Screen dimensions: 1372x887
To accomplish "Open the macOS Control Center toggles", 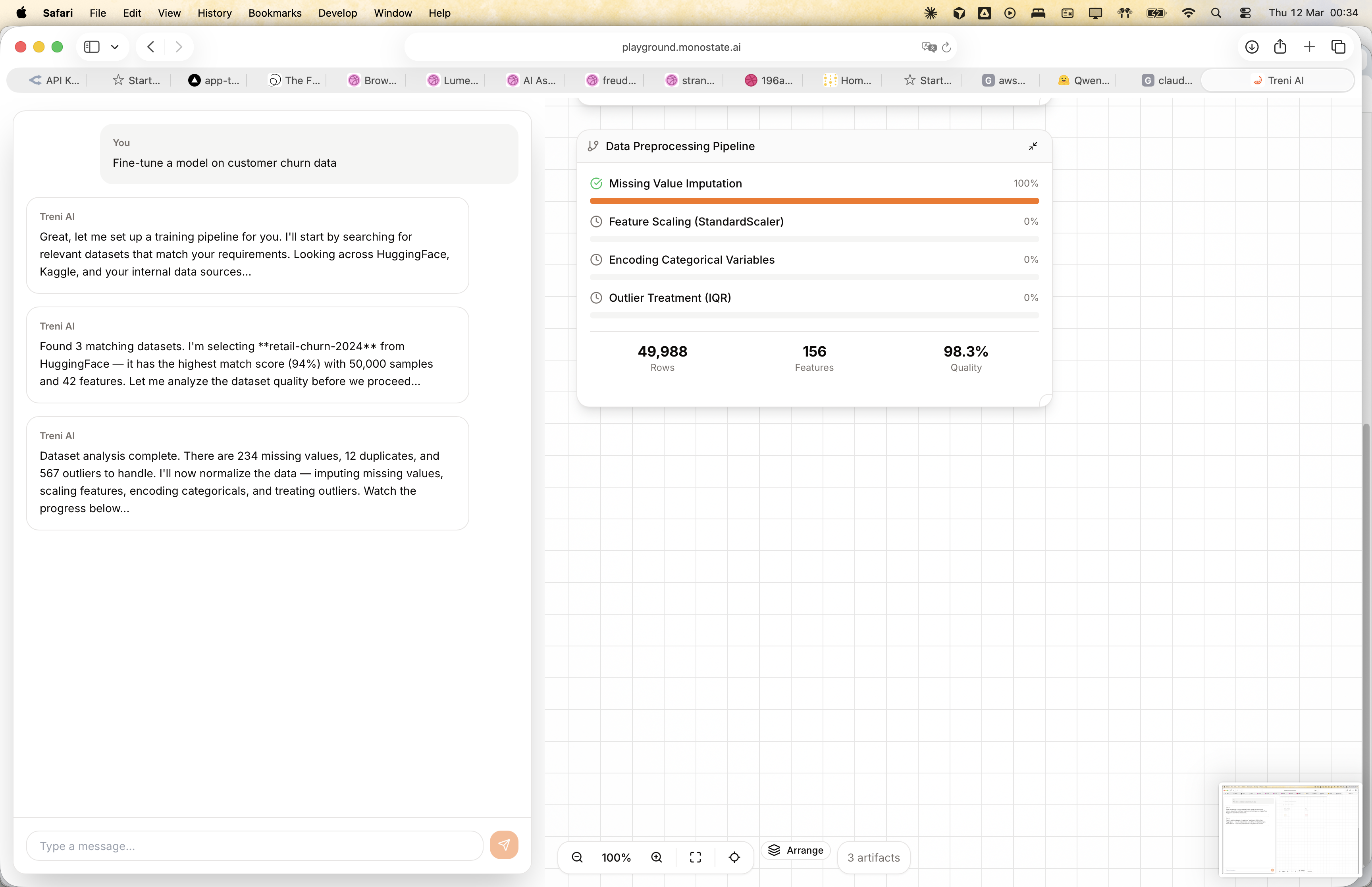I will point(1245,13).
